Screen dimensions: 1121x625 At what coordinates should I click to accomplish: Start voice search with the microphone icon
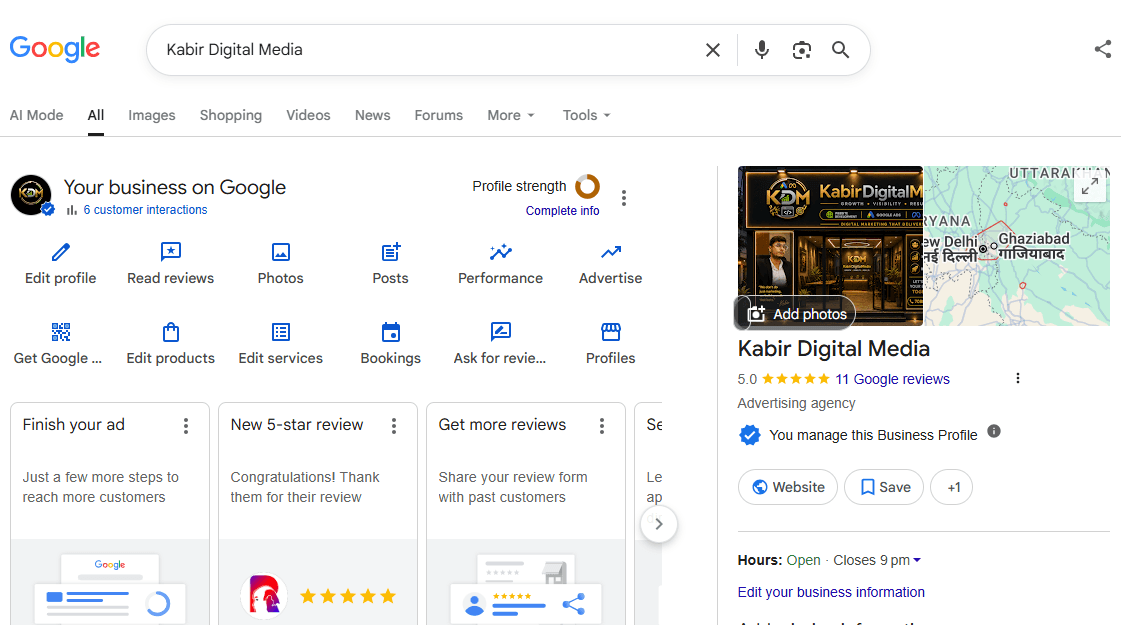[x=762, y=50]
